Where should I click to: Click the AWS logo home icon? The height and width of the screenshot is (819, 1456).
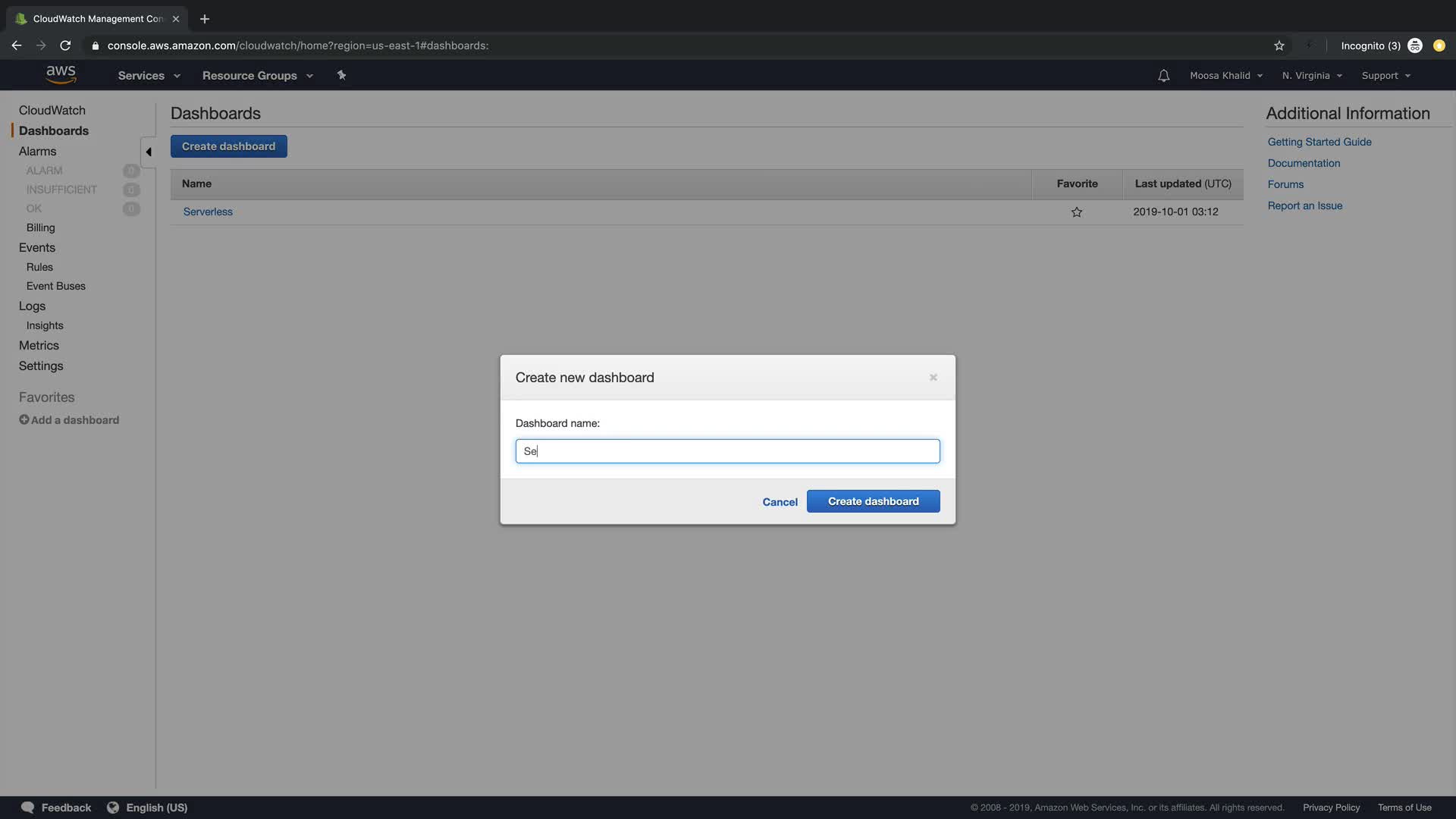point(61,75)
